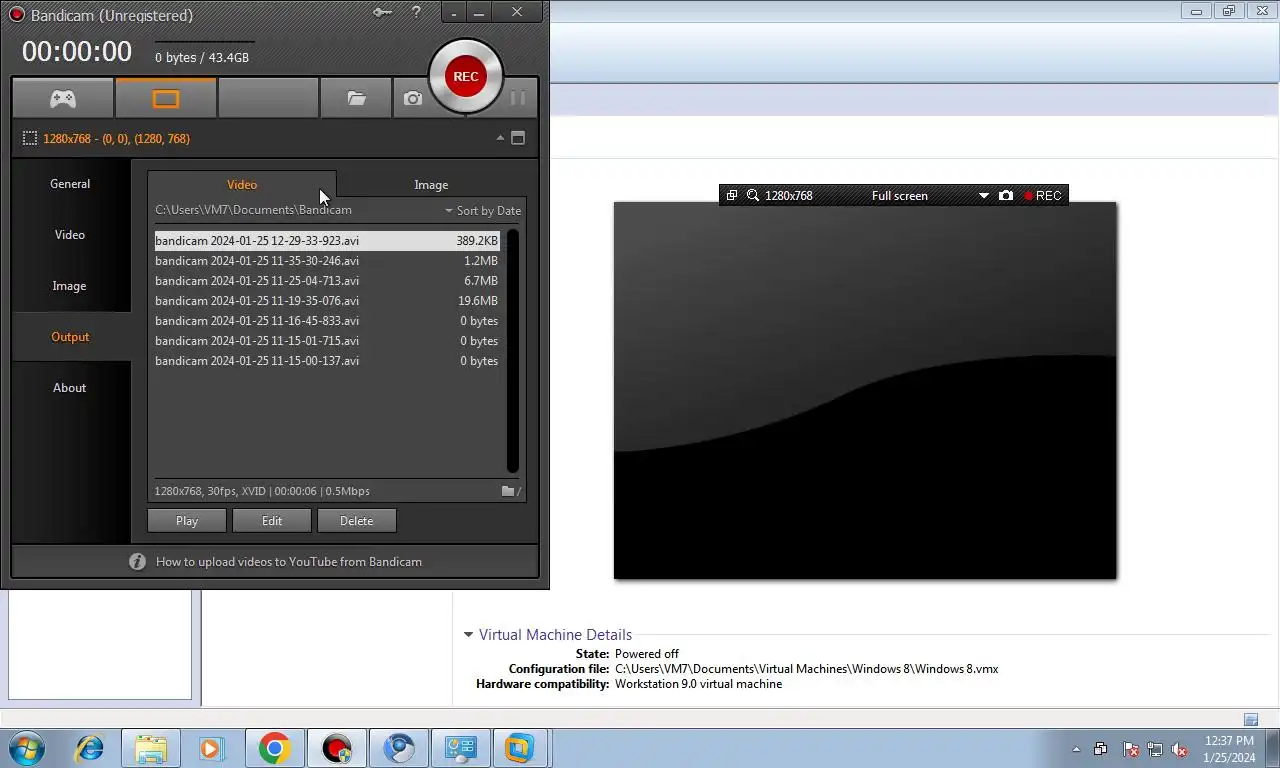Click the pause recording icon

coord(517,98)
